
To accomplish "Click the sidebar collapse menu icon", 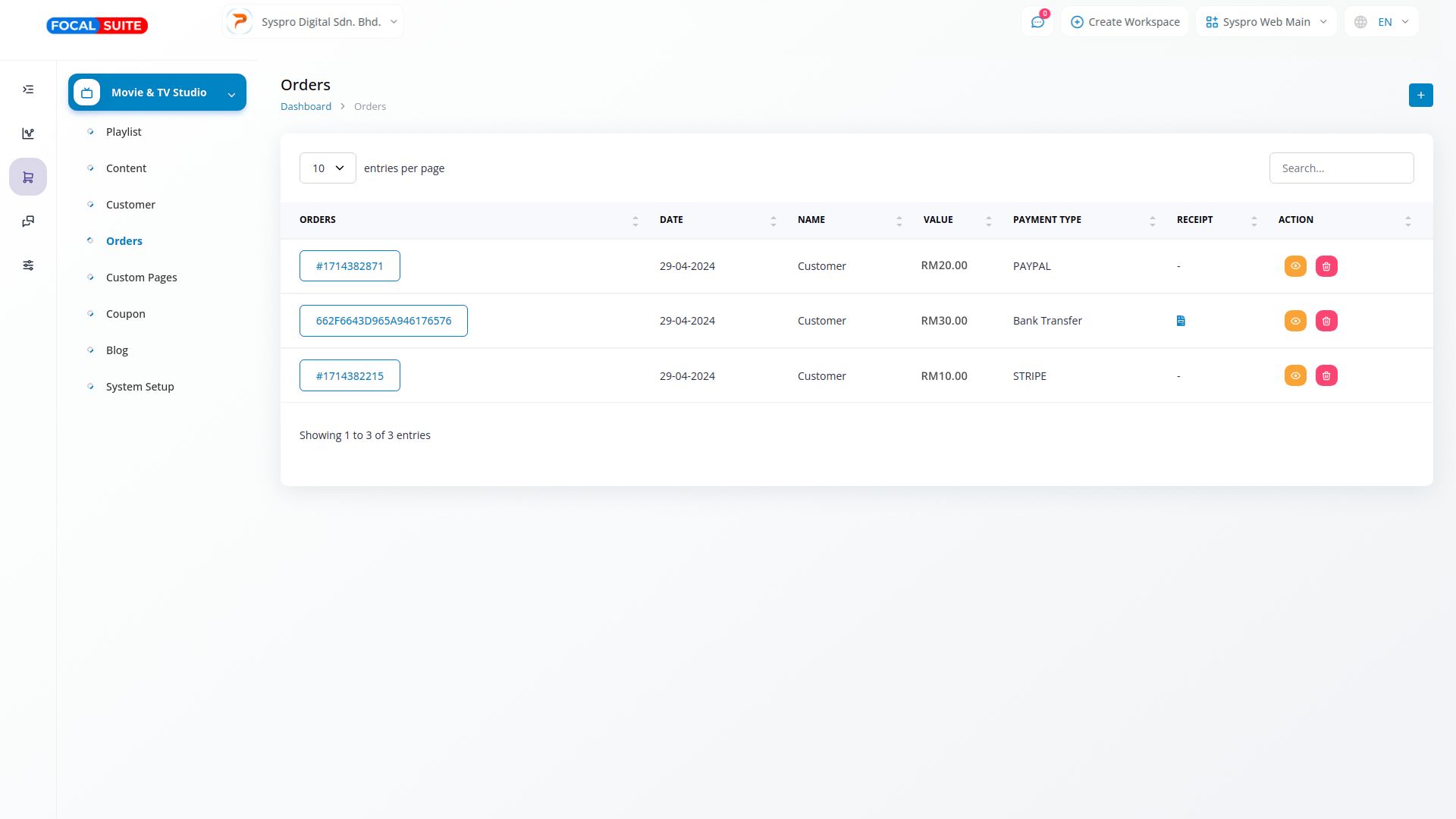I will point(28,89).
